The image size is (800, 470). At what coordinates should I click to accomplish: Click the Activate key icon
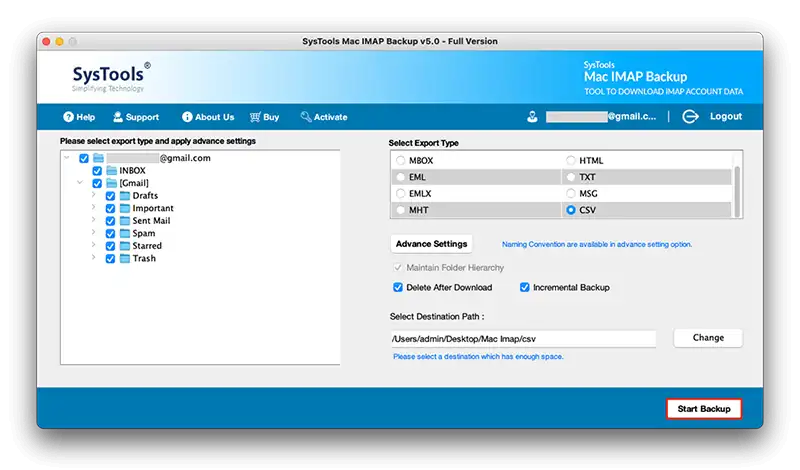pos(306,117)
